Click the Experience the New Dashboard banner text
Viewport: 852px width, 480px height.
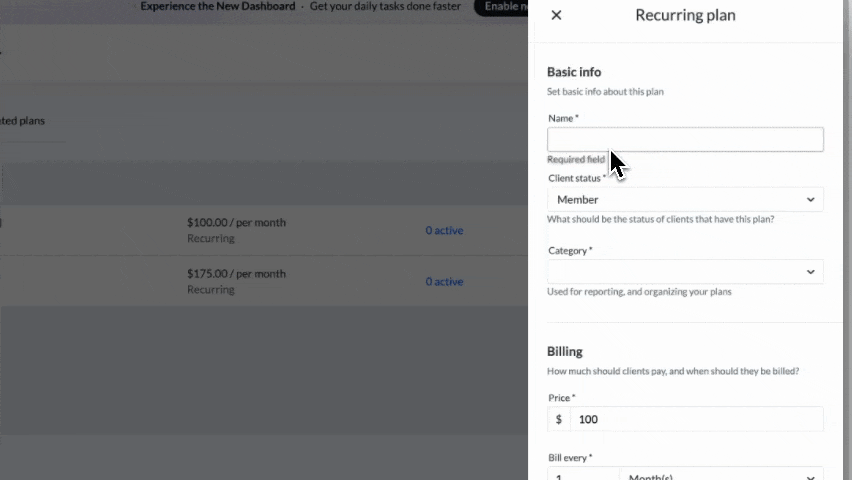click(218, 7)
